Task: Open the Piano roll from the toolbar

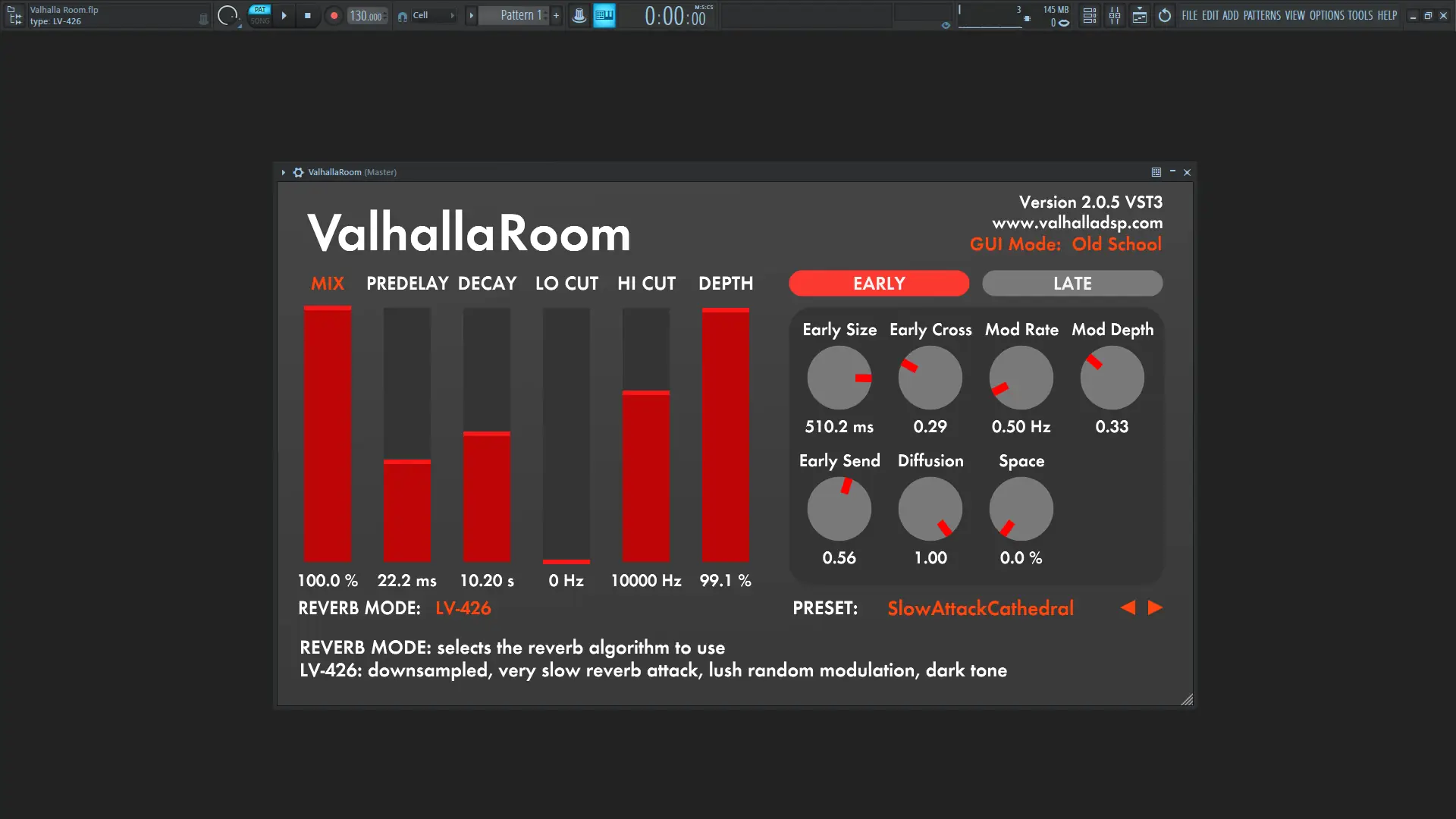Action: coord(1140,15)
